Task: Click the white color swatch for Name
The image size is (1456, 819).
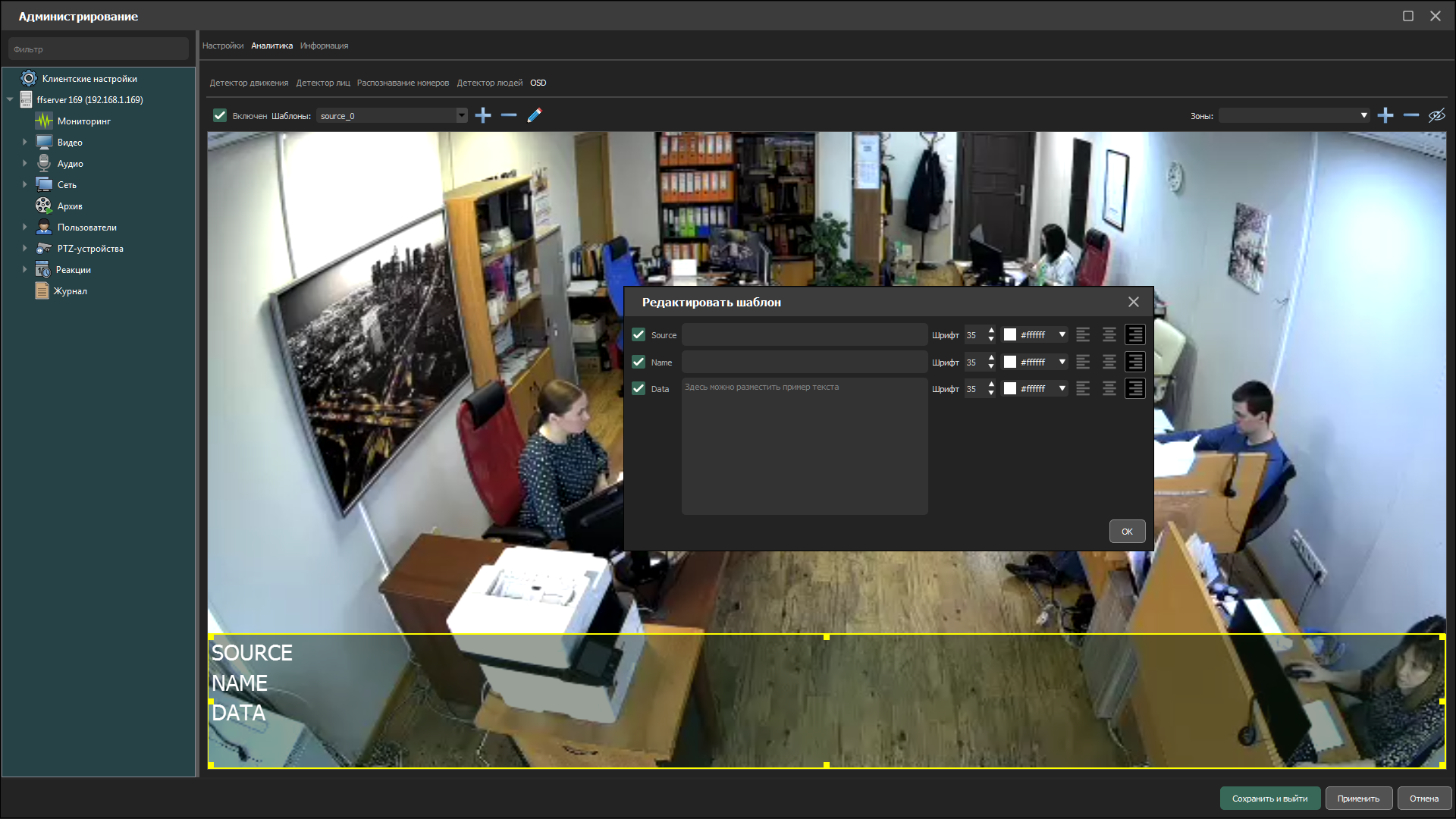Action: pos(1010,362)
